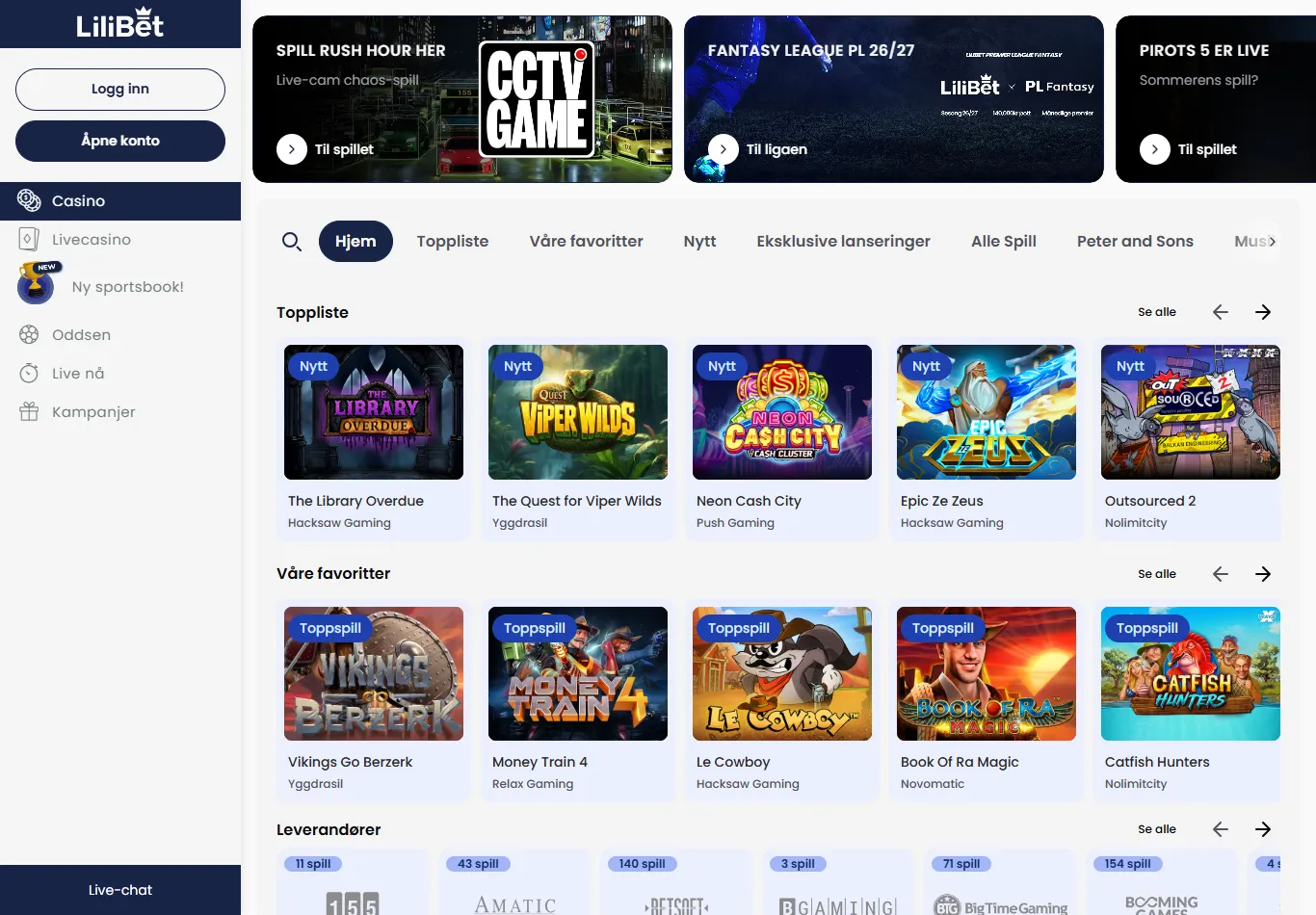Open Neon Cash City game thumbnail

782,412
